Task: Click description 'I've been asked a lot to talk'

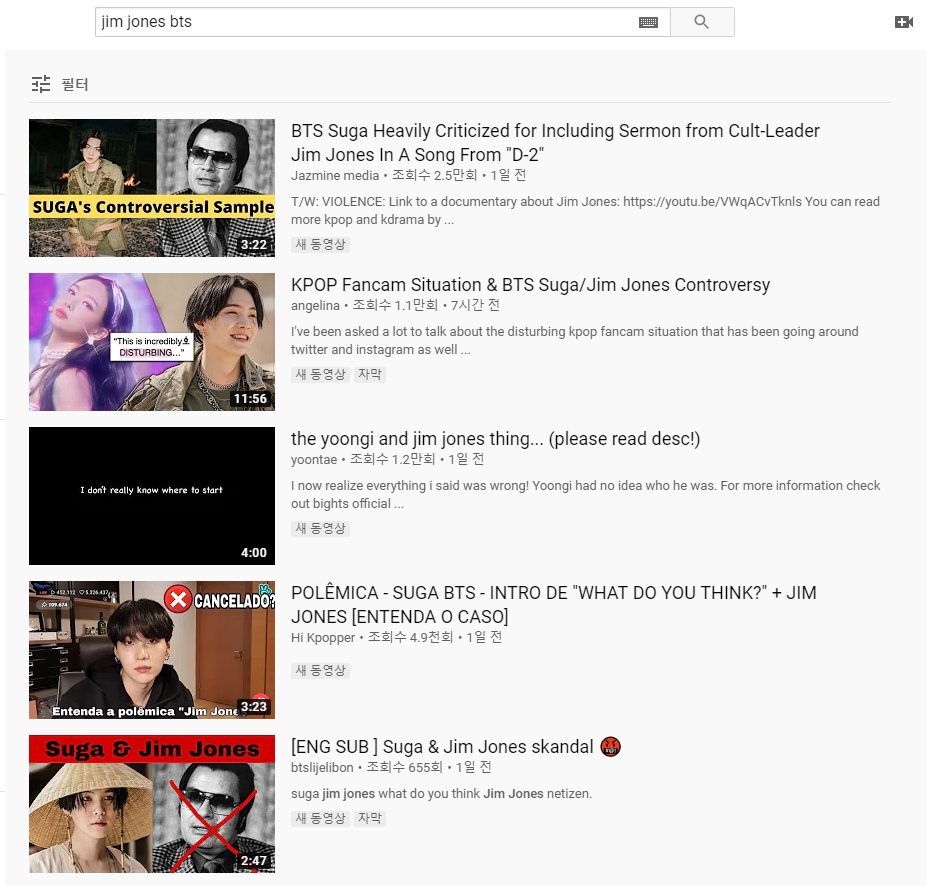Action: coord(575,340)
